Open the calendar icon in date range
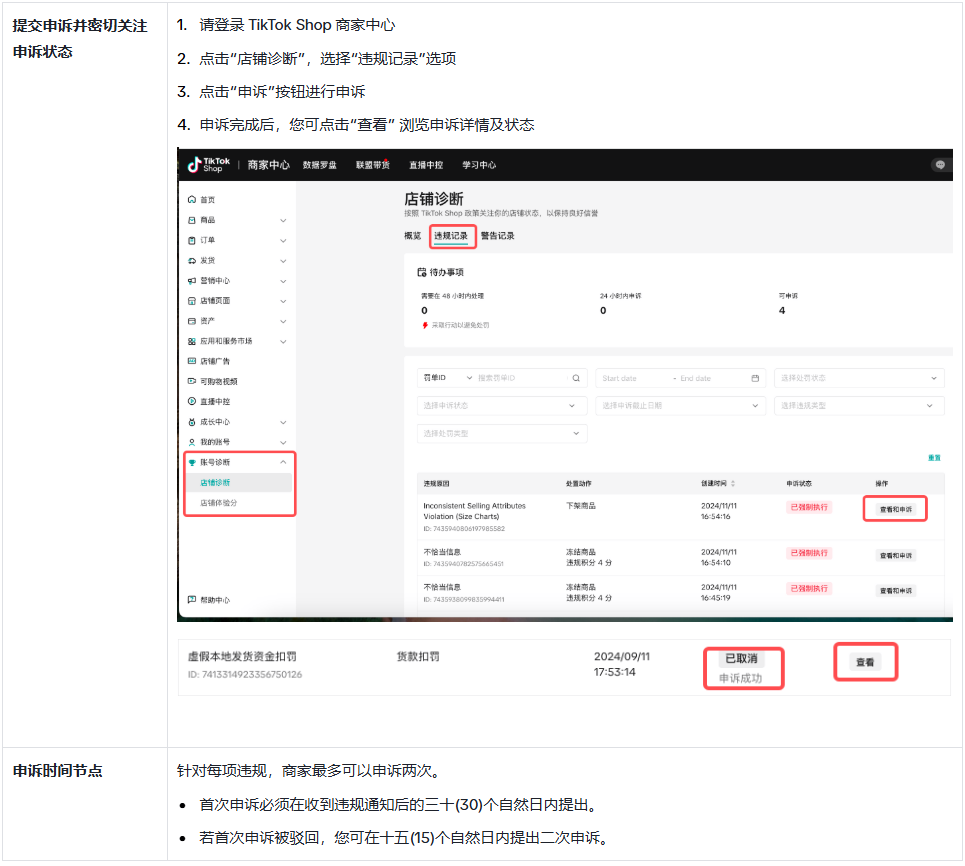The height and width of the screenshot is (866, 965). click(756, 379)
